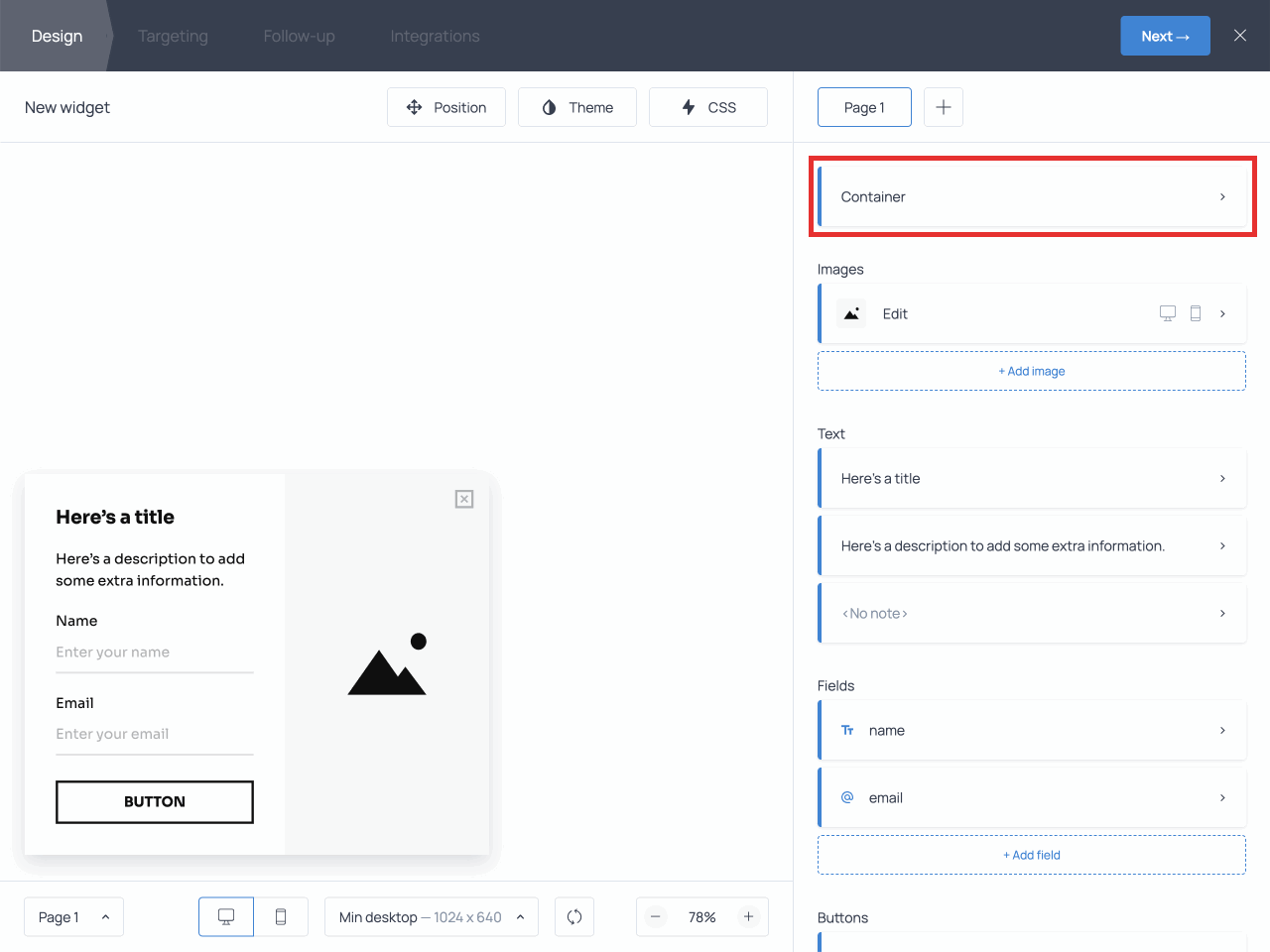This screenshot has width=1270, height=952.
Task: Toggle desktop visibility for the image element
Action: pyautogui.click(x=1168, y=312)
